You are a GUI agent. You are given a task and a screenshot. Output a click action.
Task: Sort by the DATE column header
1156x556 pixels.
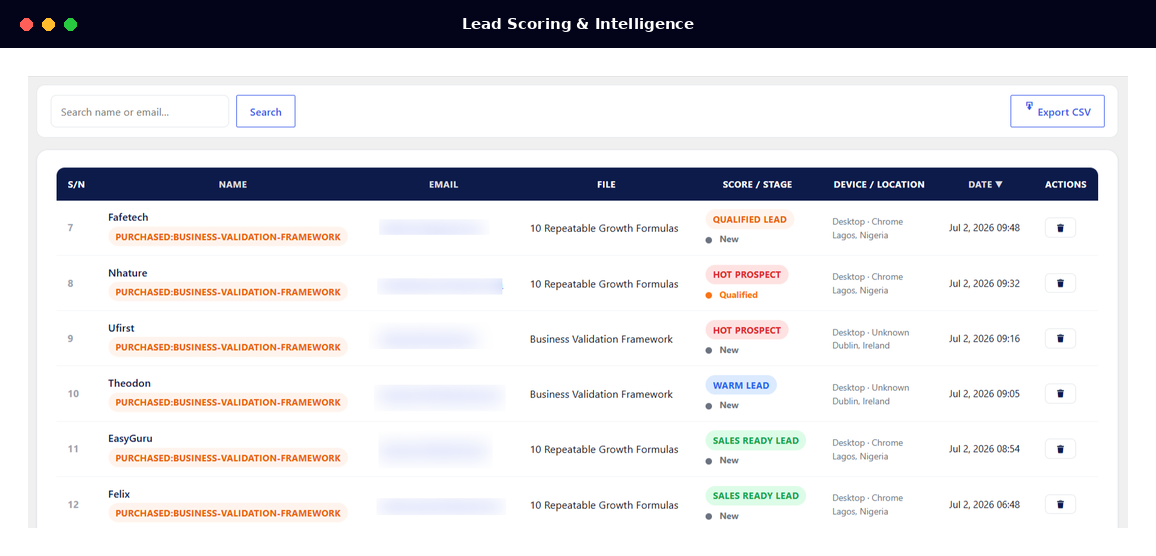pos(985,184)
